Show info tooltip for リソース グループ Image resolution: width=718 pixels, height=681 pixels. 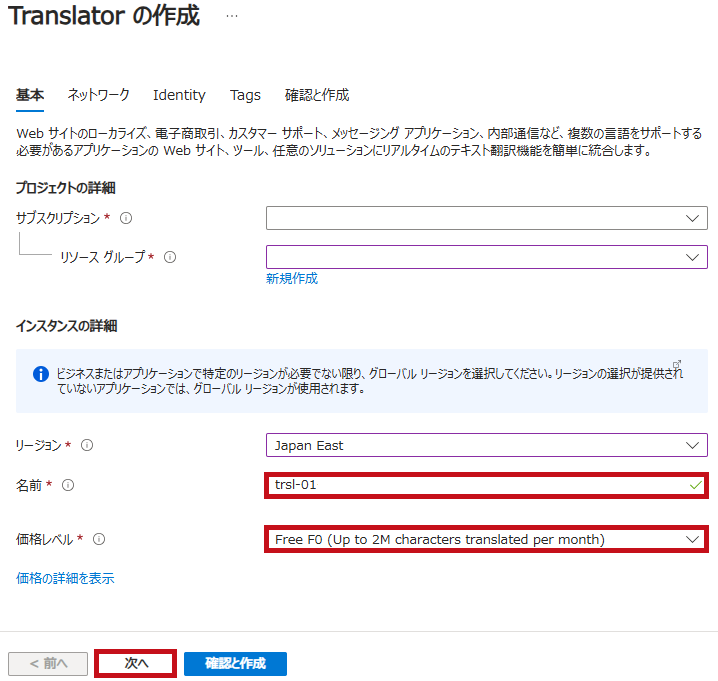[170, 257]
